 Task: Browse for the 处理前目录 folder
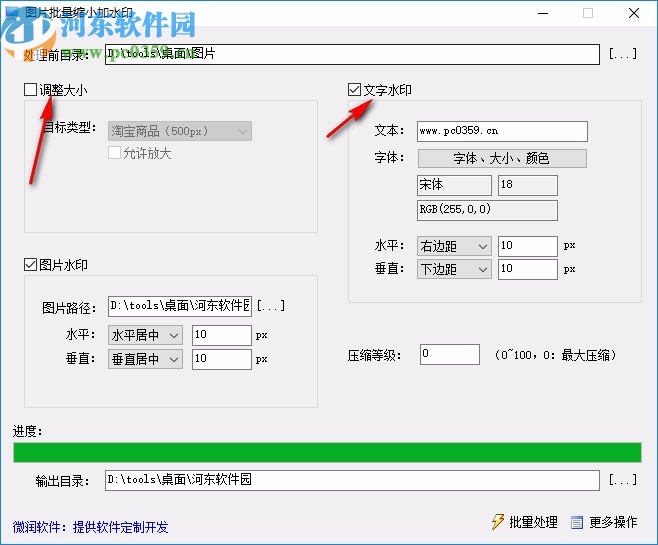coord(623,54)
